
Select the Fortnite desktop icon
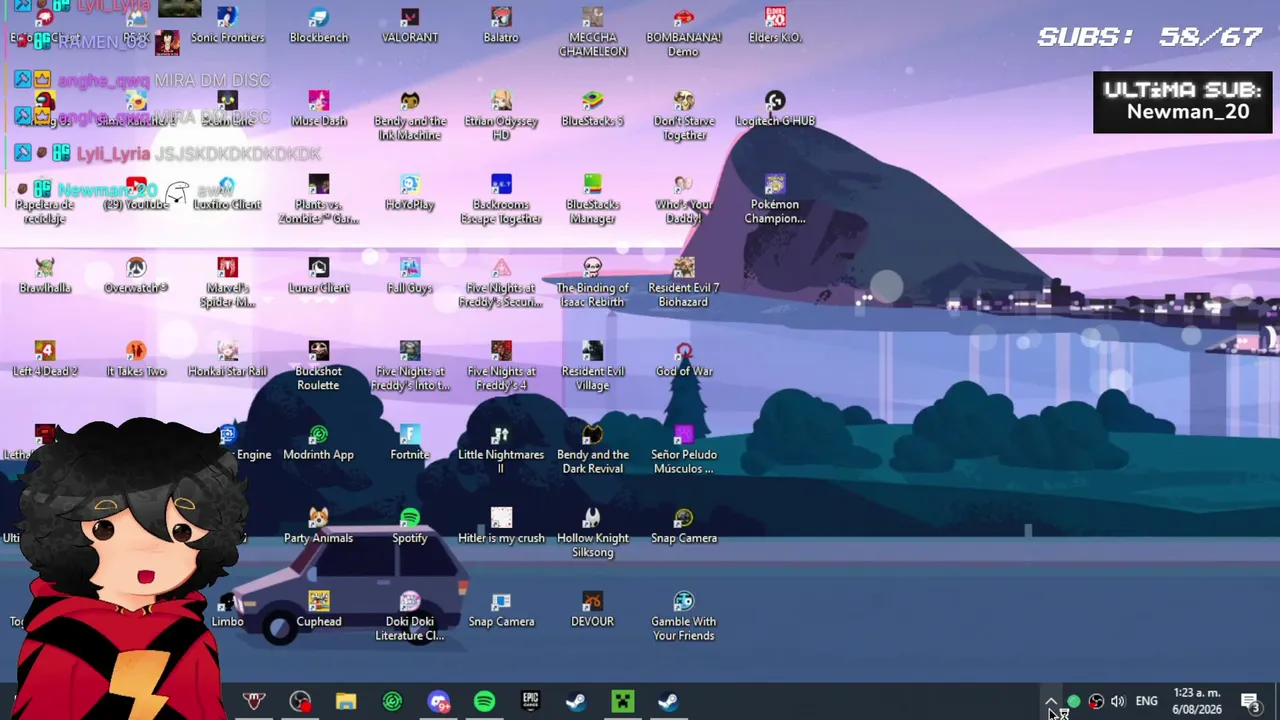click(x=410, y=443)
